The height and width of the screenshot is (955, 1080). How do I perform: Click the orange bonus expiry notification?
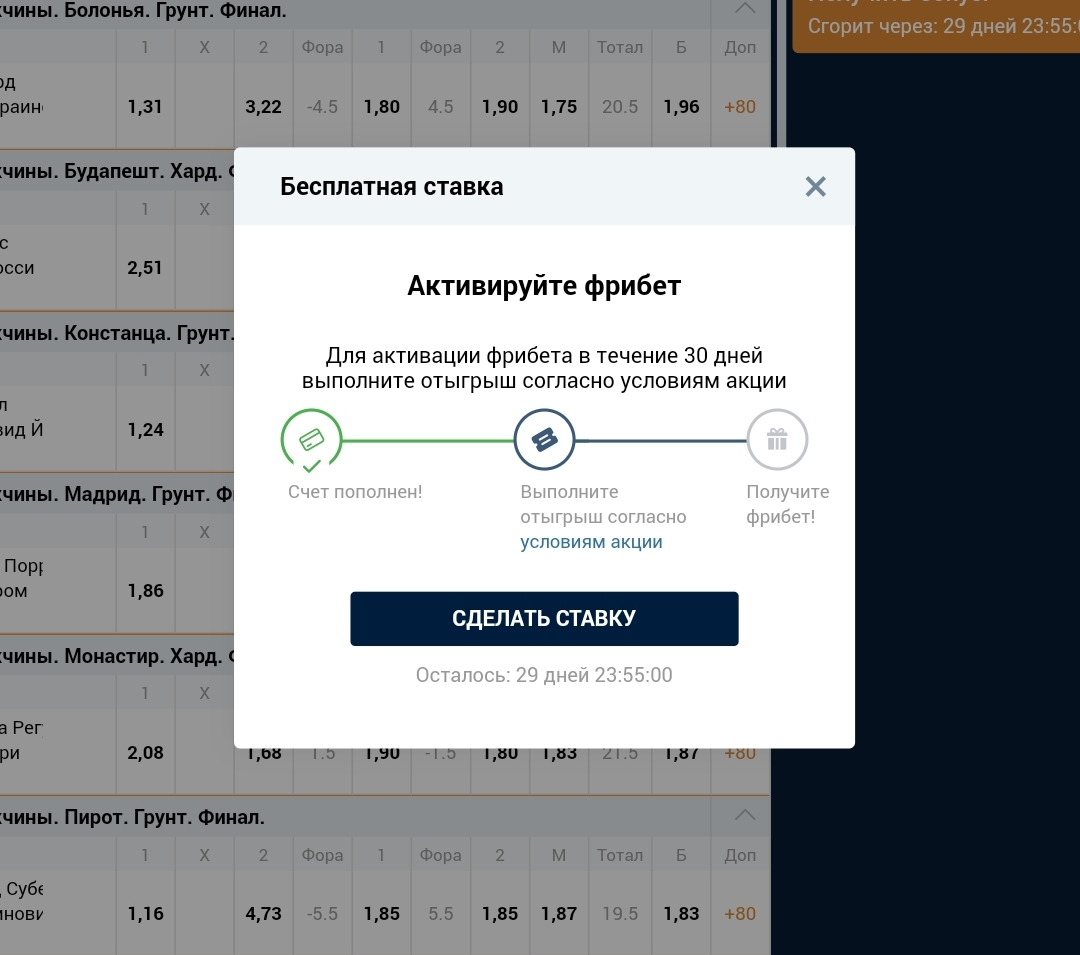(x=935, y=25)
